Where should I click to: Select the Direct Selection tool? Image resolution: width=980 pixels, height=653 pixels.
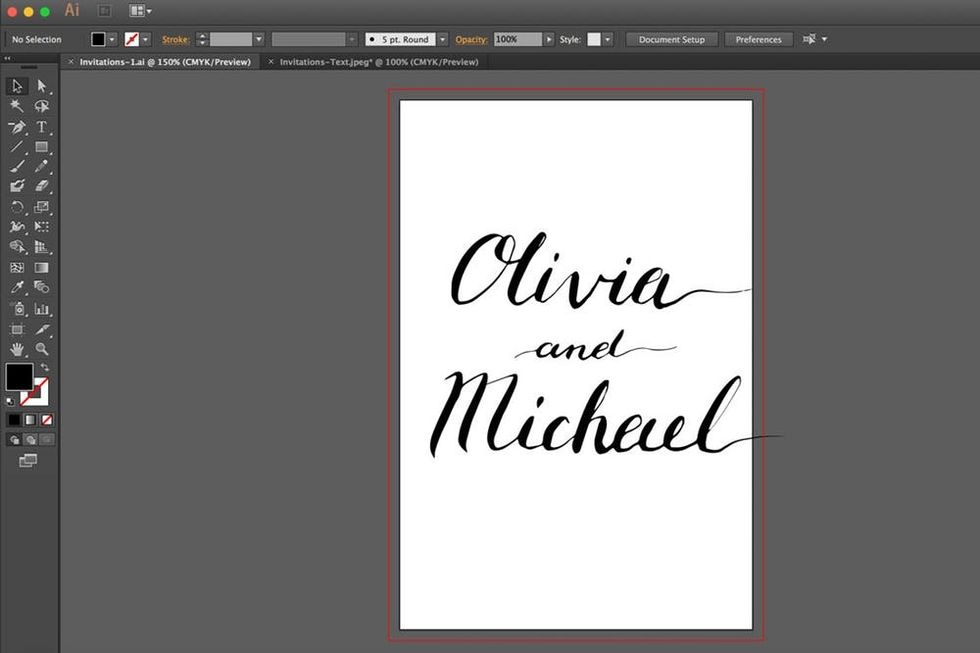tap(42, 86)
